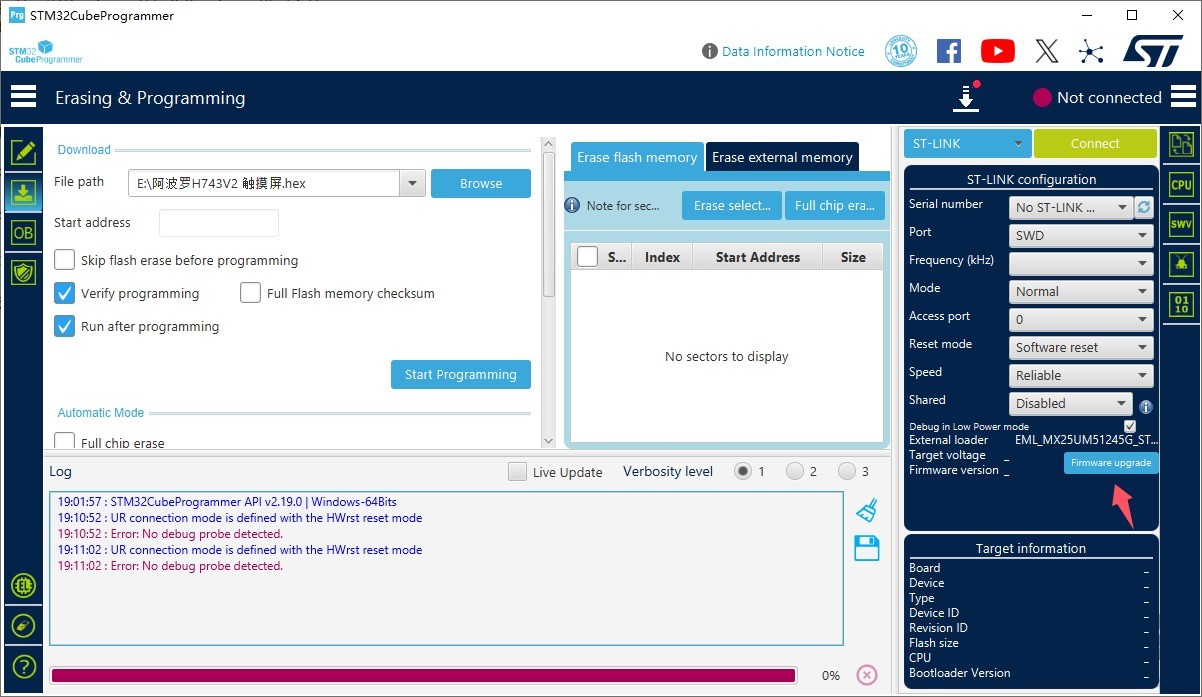Select the Erase flash memory tab
This screenshot has width=1202, height=697.
coord(637,157)
